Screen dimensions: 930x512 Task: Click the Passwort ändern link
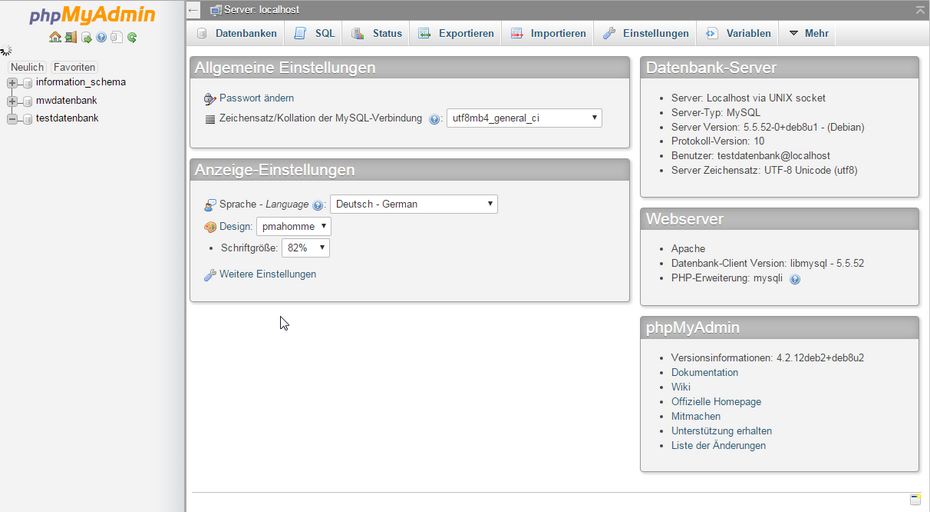click(256, 98)
